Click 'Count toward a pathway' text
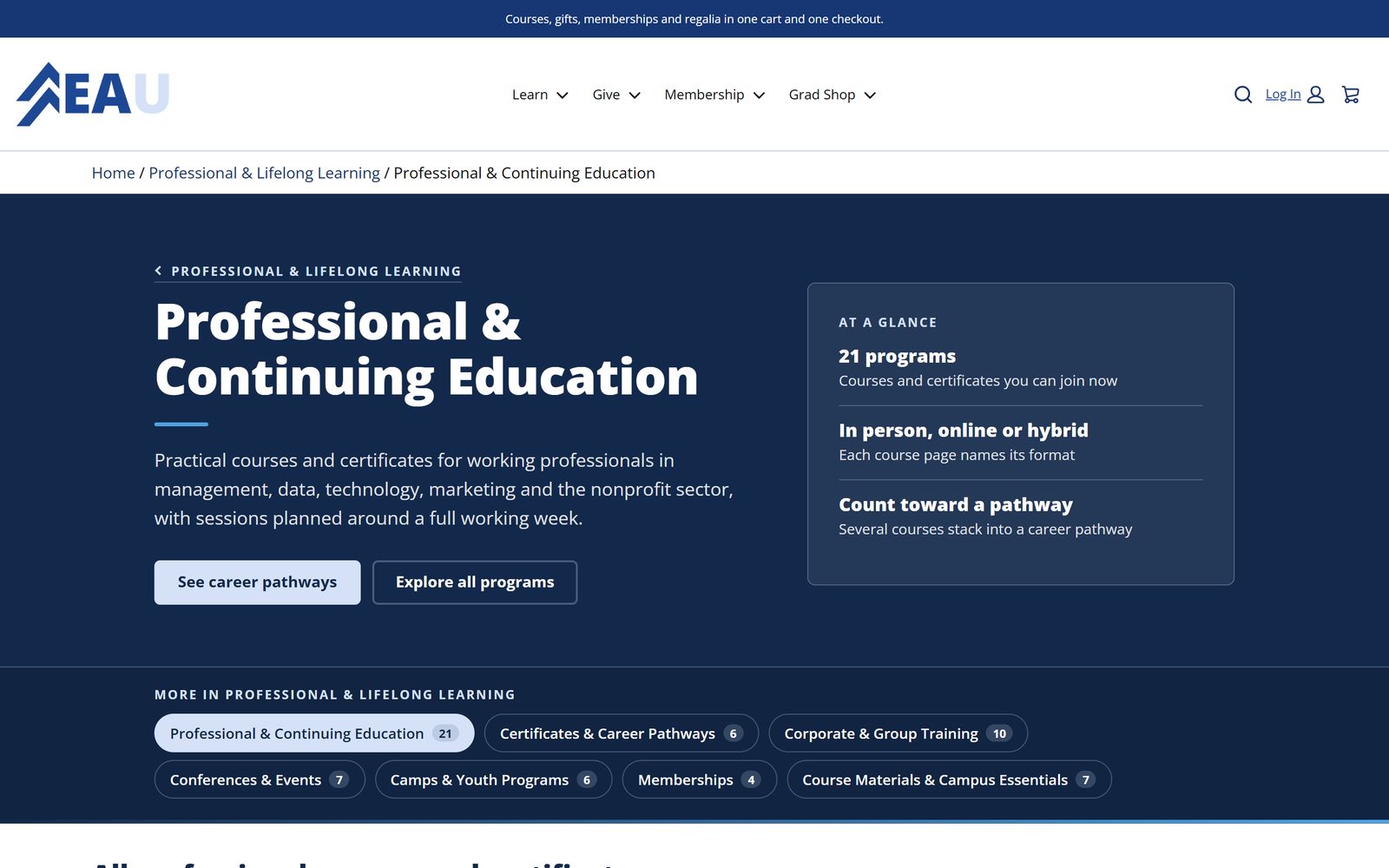 point(955,505)
